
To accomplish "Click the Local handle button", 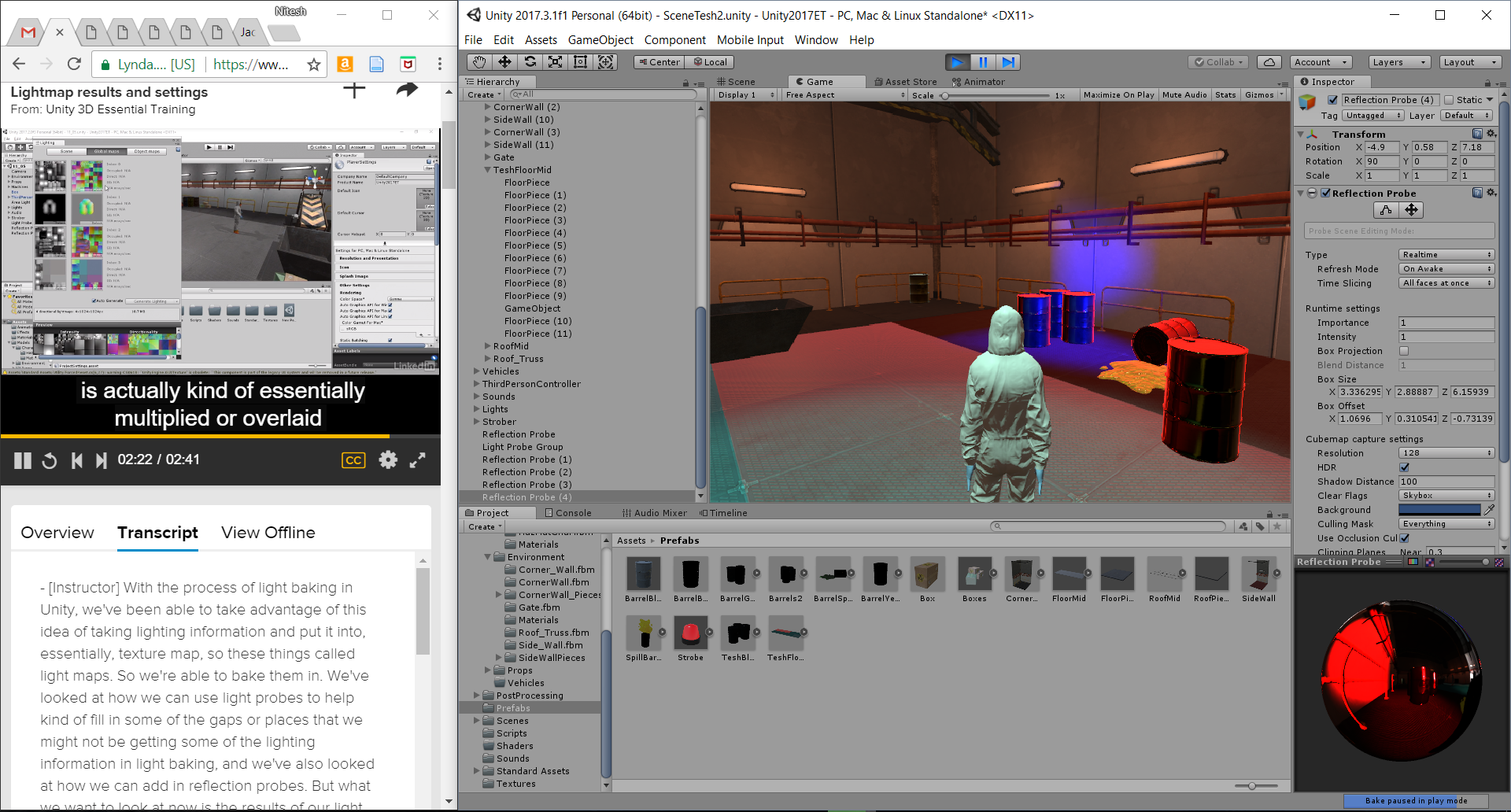I will pyautogui.click(x=710, y=62).
